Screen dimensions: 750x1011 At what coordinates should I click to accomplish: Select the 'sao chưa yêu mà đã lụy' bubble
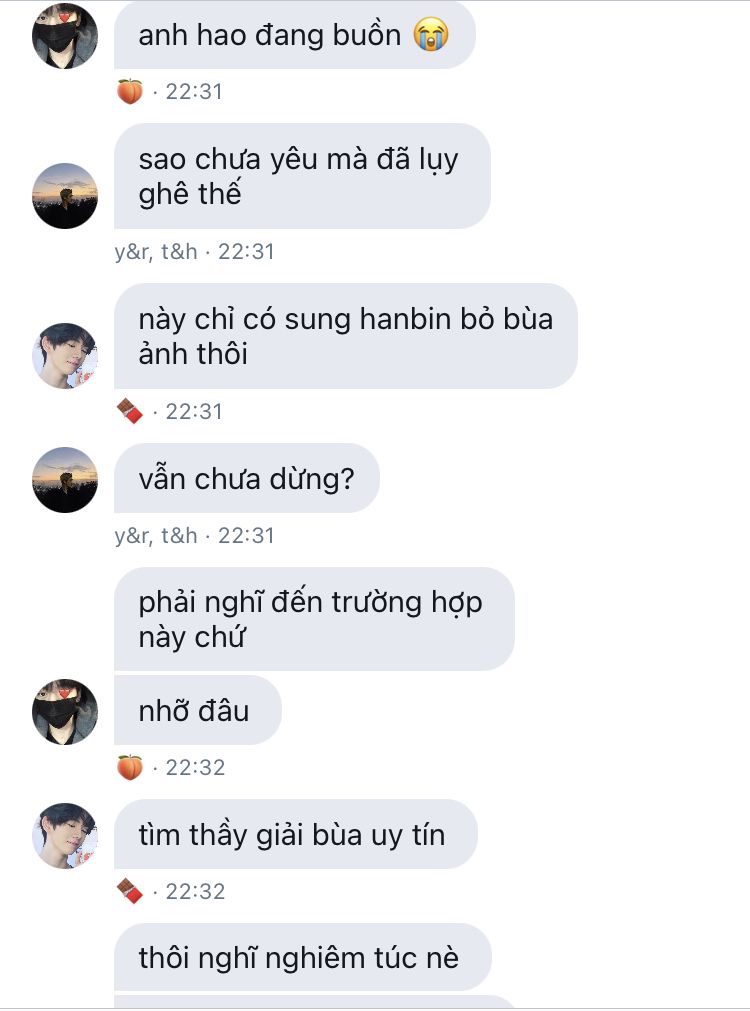[x=302, y=176]
